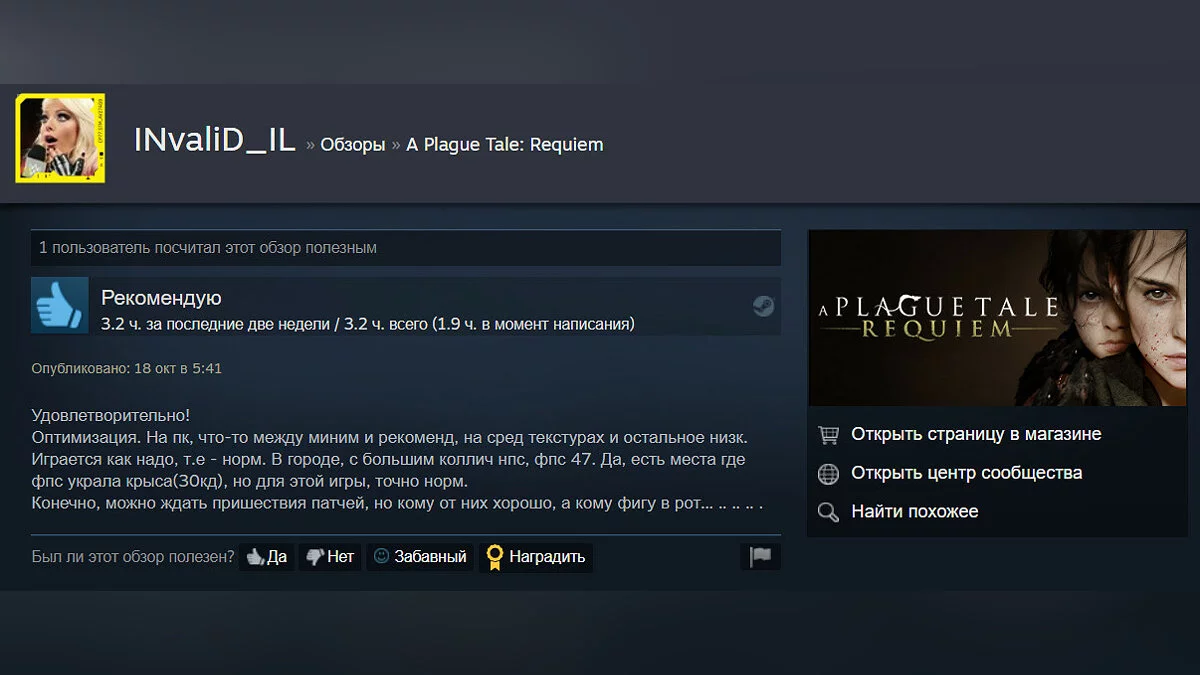Open A Plague Tale: Requiem breadcrumb link
1200x675 pixels.
pos(505,145)
